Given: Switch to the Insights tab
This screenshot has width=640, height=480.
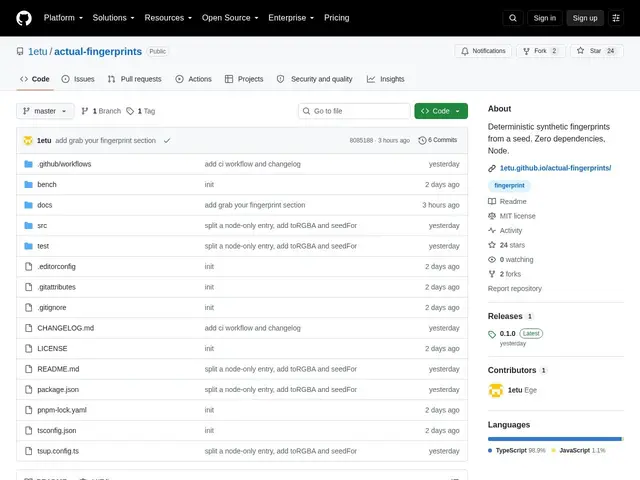Looking at the screenshot, I should [385, 79].
